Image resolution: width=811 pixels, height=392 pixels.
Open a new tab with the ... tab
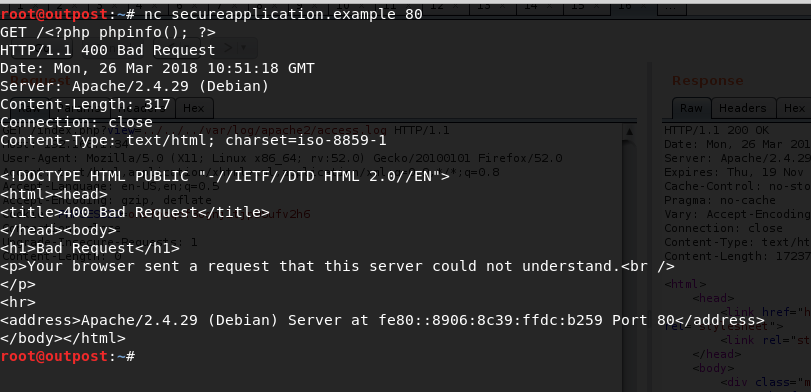coord(671,7)
